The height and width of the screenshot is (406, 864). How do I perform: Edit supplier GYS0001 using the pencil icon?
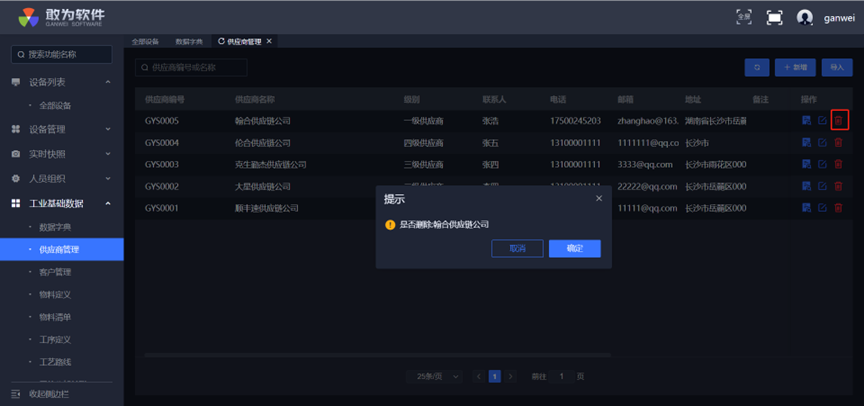click(822, 208)
